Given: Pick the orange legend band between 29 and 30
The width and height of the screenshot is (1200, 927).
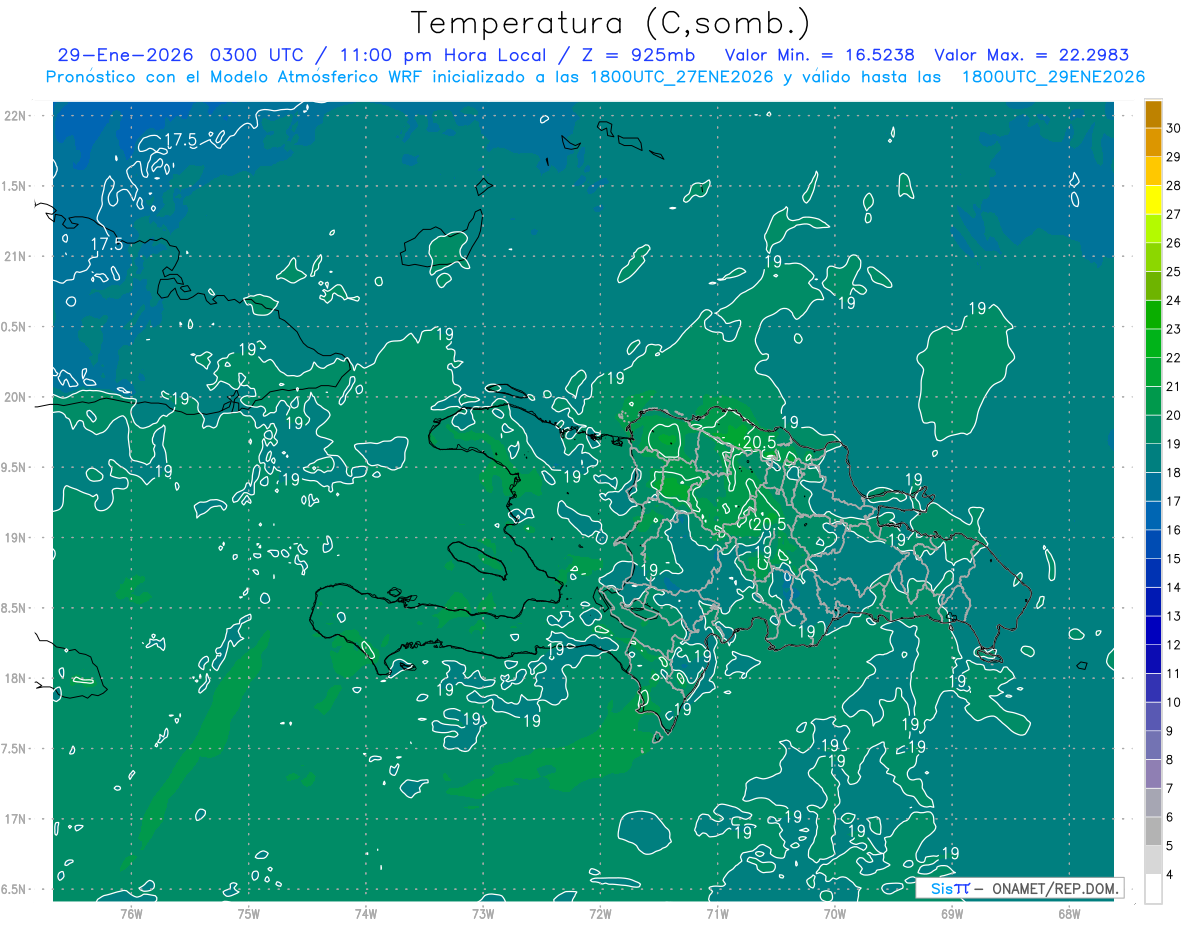Looking at the screenshot, I should (1153, 143).
